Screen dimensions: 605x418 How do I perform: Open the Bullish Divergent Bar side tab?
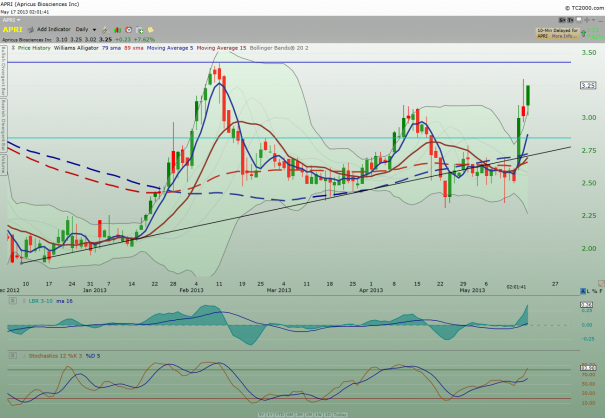click(3, 70)
